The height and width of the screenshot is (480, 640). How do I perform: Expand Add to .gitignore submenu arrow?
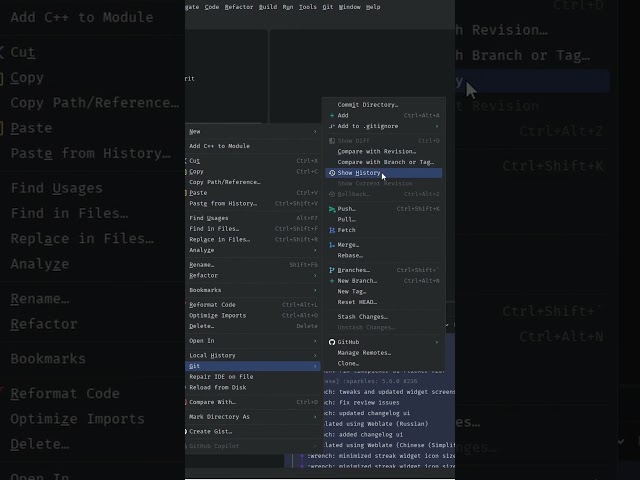(x=437, y=126)
